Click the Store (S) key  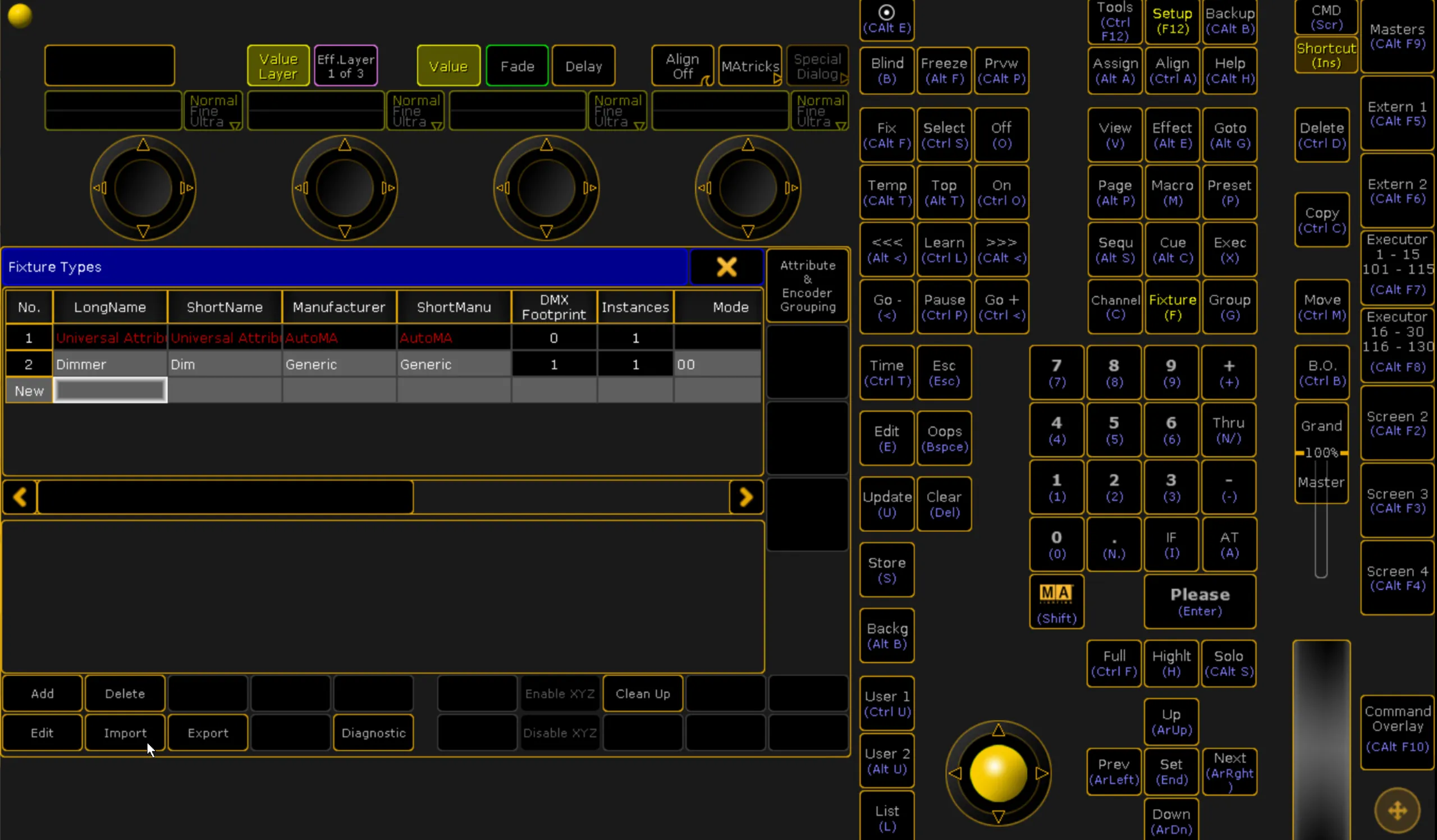click(887, 570)
